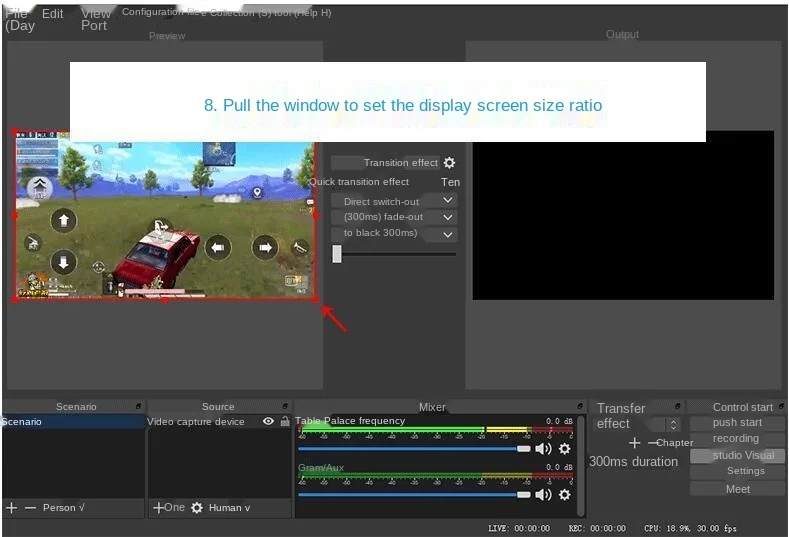The height and width of the screenshot is (537, 789).
Task: Click the Table Palace frequency volume slider
Action: point(414,448)
